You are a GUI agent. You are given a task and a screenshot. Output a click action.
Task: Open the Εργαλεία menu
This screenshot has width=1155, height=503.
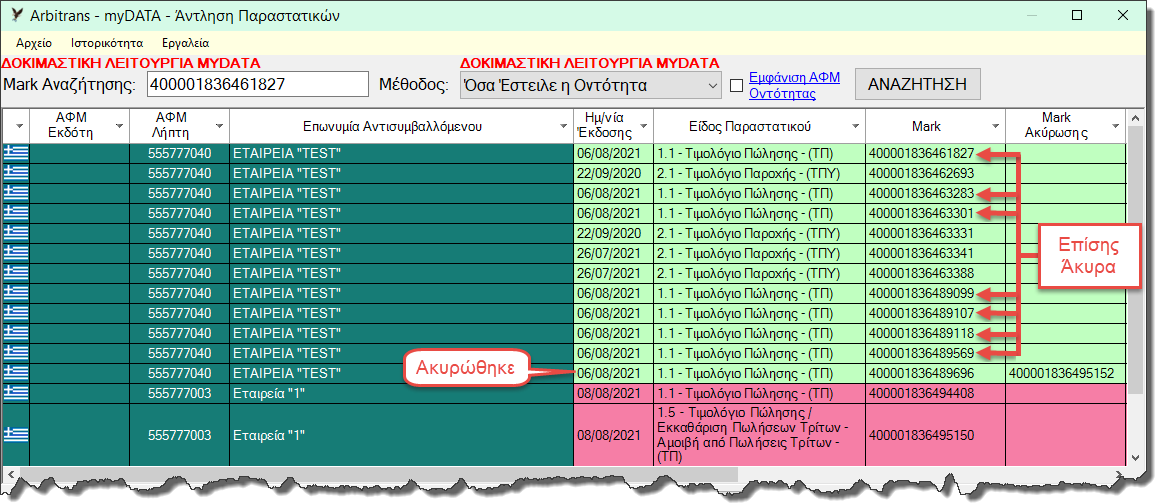[186, 43]
